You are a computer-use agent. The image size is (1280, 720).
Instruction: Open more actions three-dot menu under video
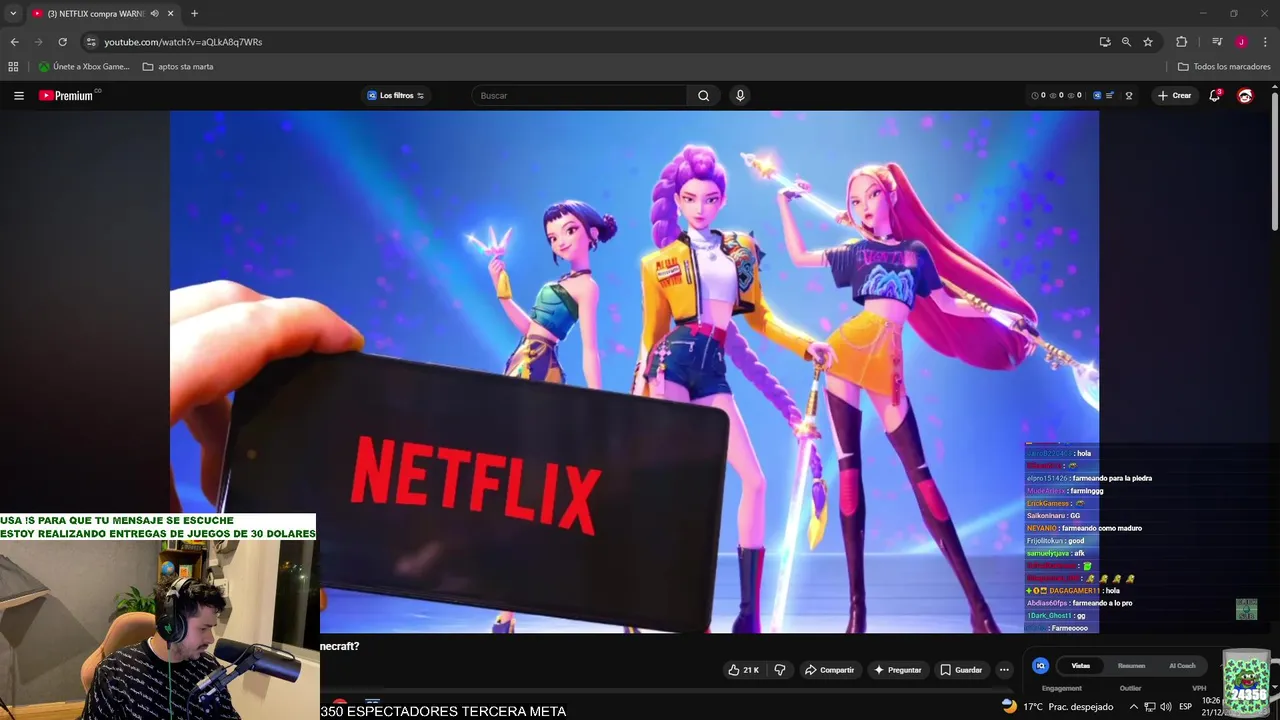click(x=1004, y=670)
